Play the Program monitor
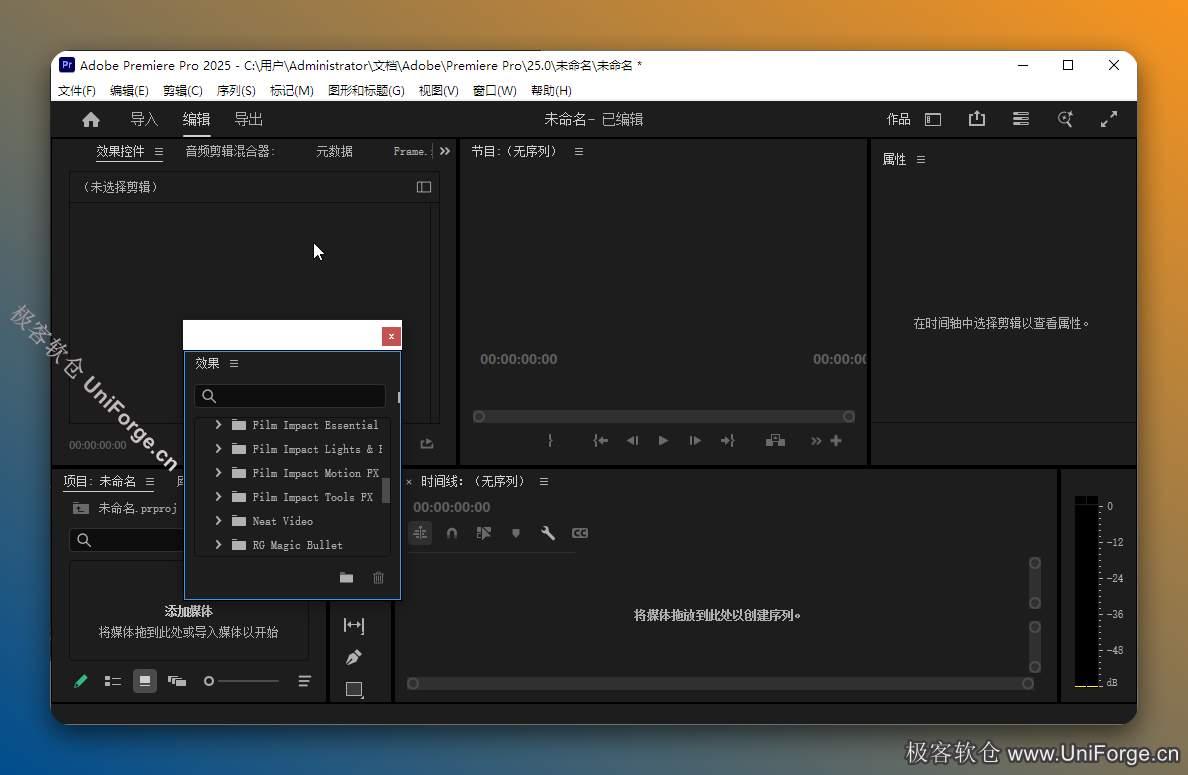1188x775 pixels. point(663,441)
